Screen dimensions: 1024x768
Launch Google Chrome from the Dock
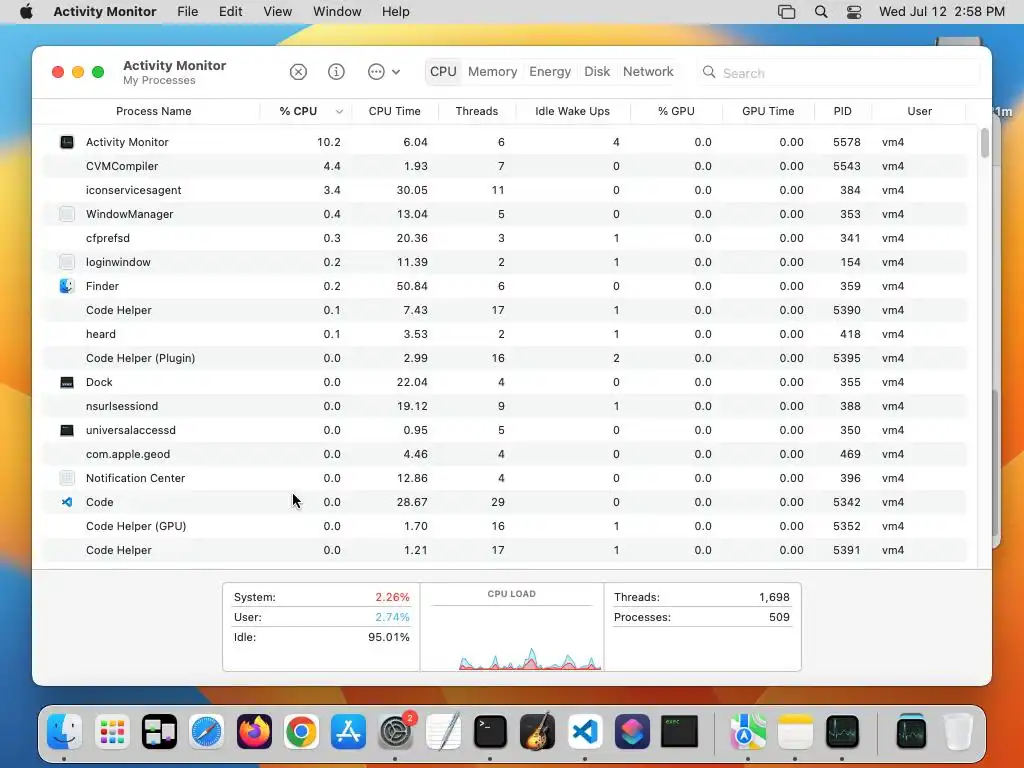[301, 731]
